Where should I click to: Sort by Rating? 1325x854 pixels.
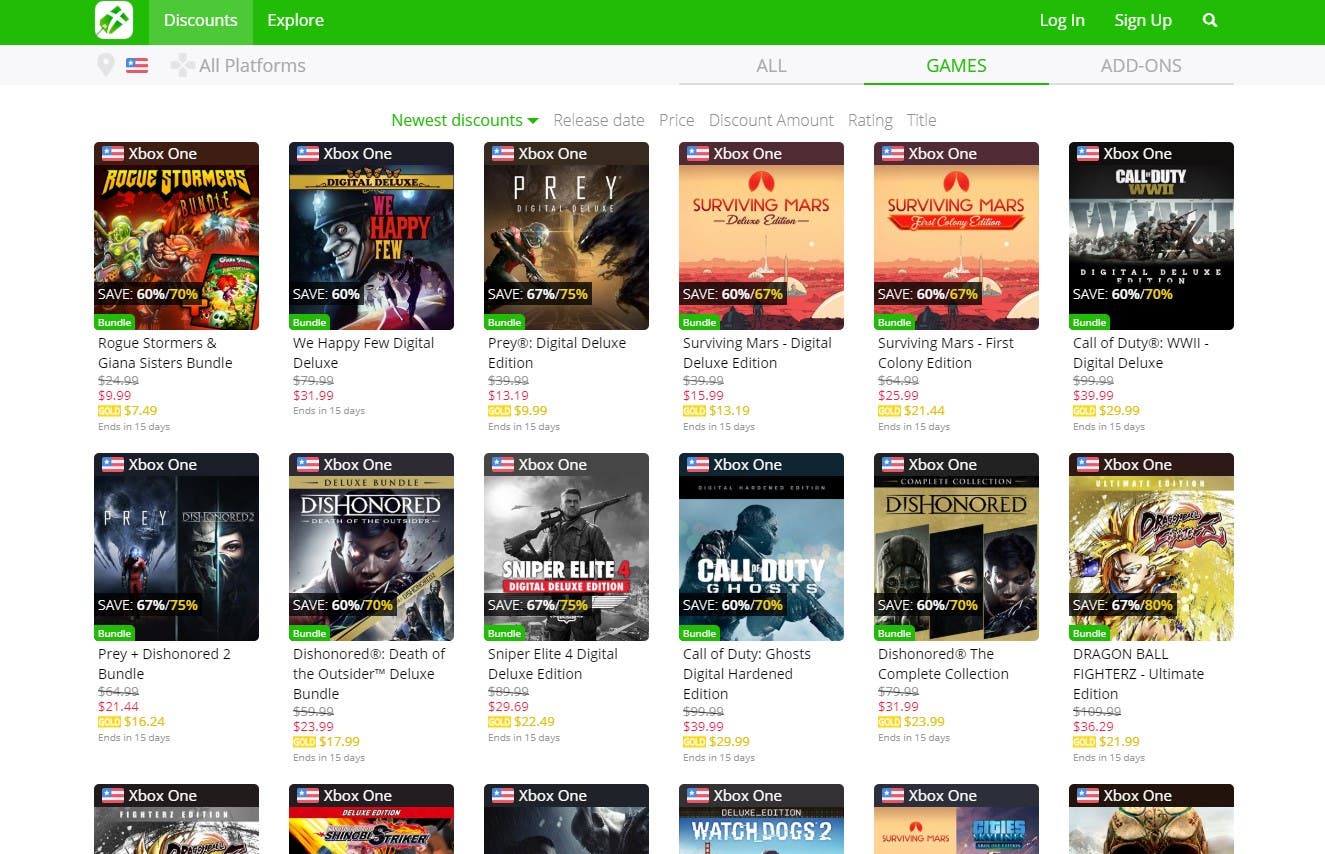[870, 120]
